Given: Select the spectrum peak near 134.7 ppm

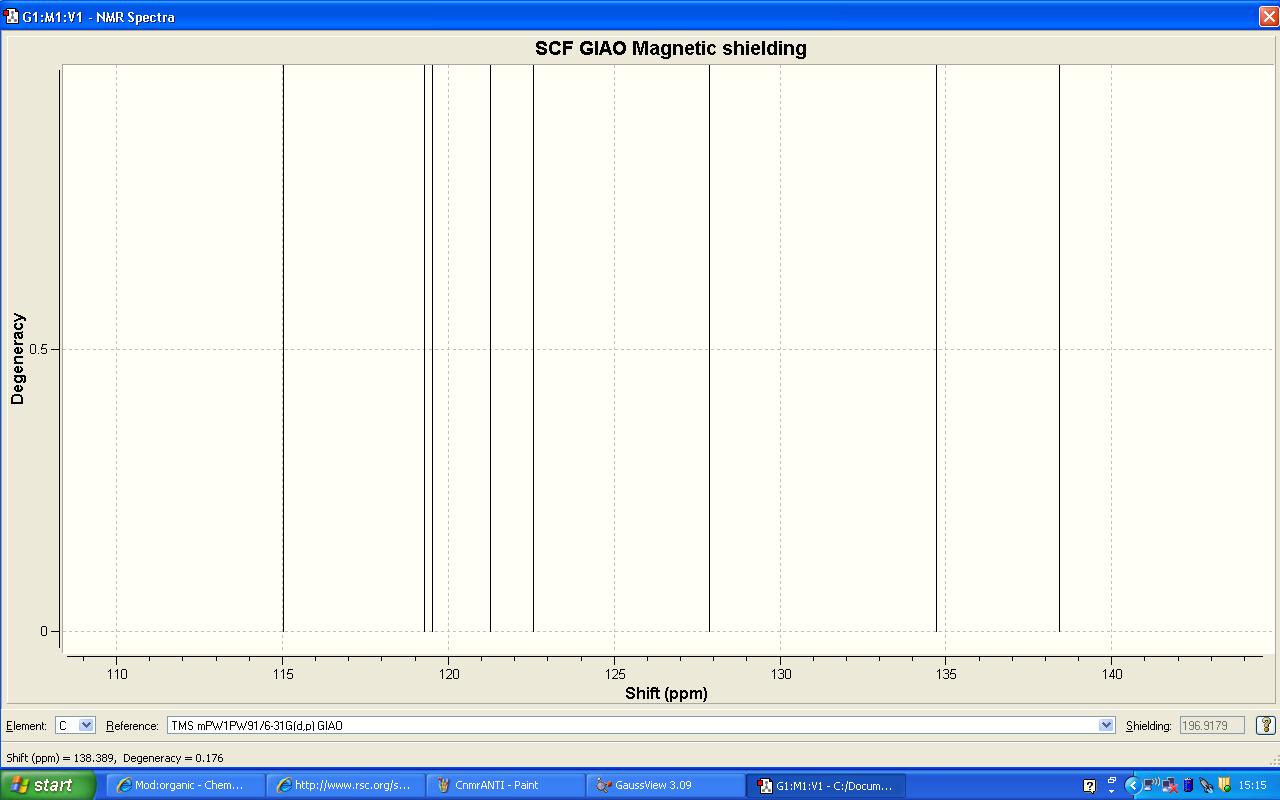Looking at the screenshot, I should pos(936,348).
